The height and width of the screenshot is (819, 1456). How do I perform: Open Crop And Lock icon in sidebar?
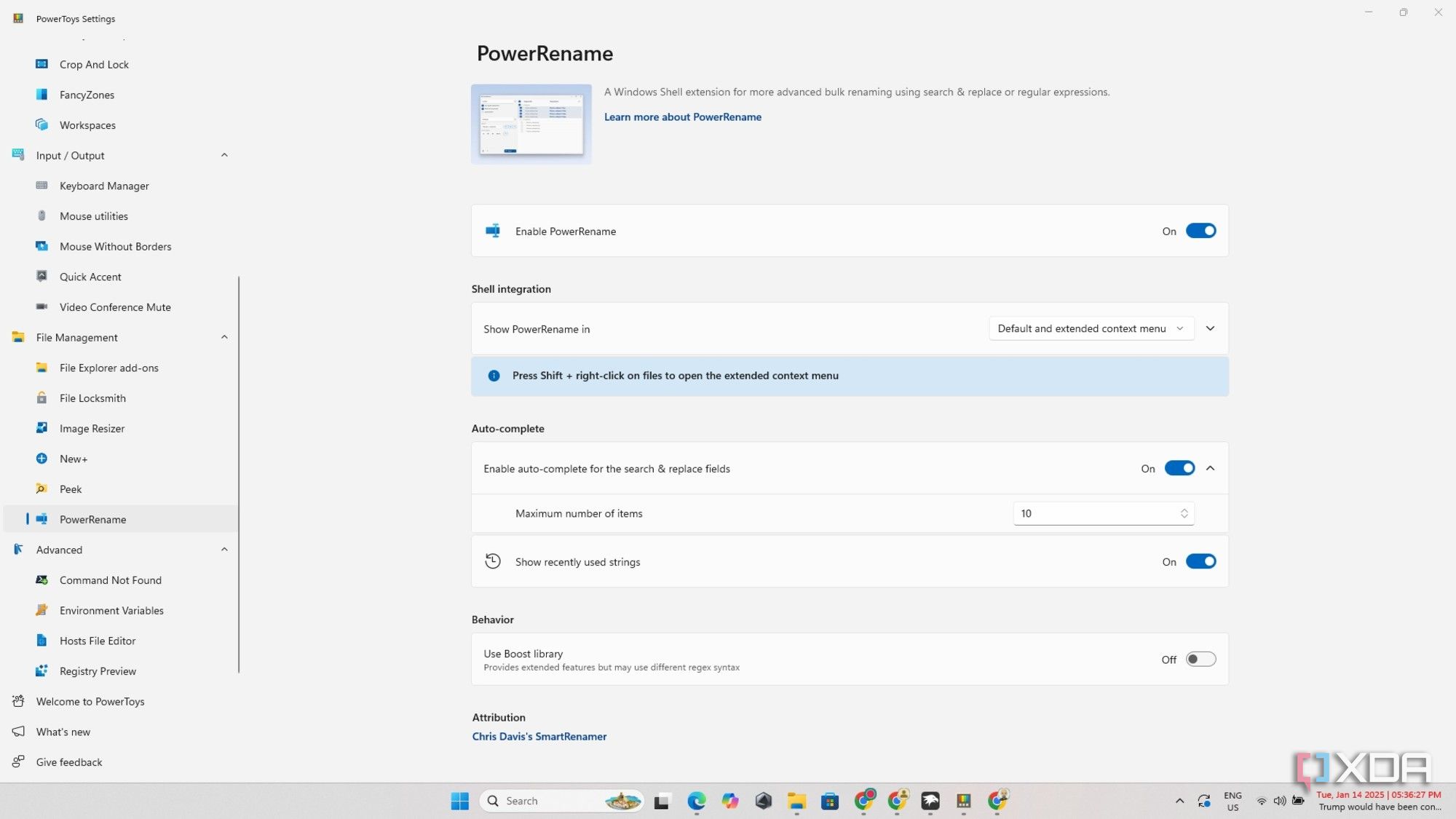click(41, 64)
